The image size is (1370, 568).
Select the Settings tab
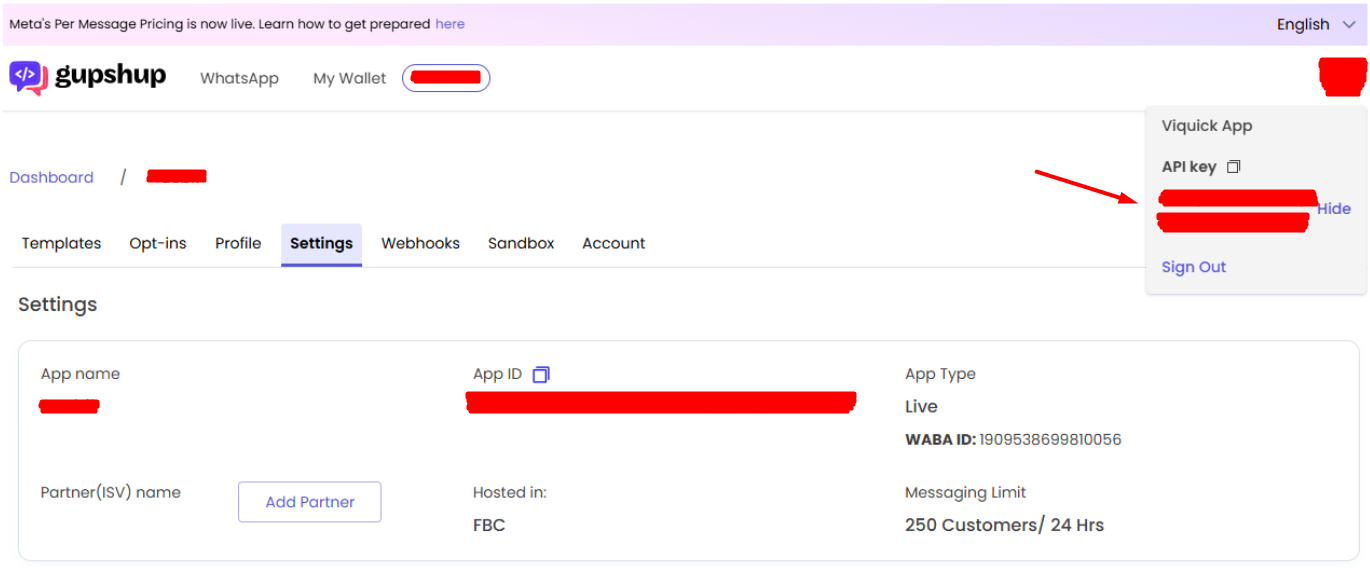click(321, 243)
